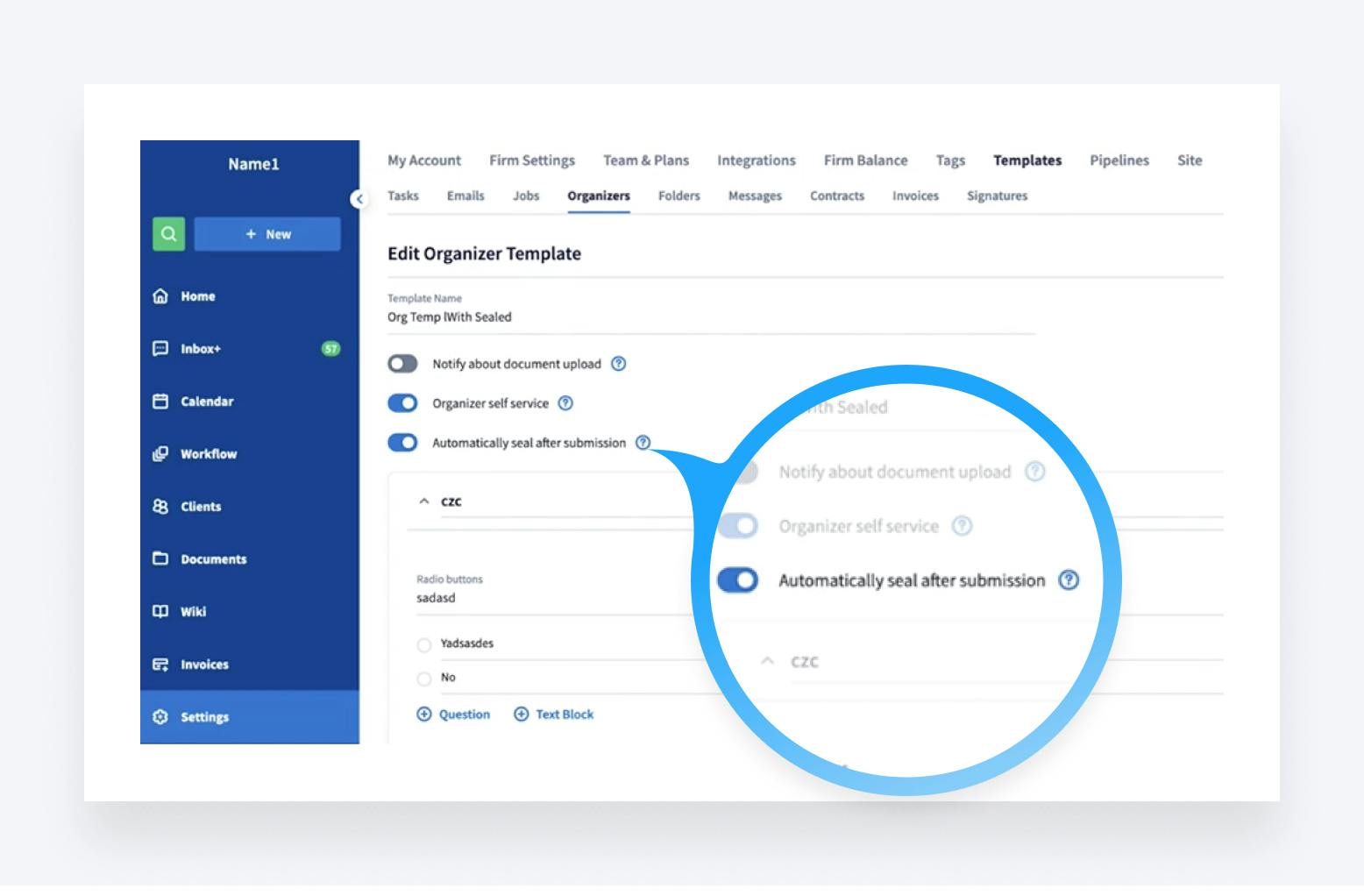Screen dimensions: 1364x896
Task: Collapse the czc section chevron
Action: 424,501
